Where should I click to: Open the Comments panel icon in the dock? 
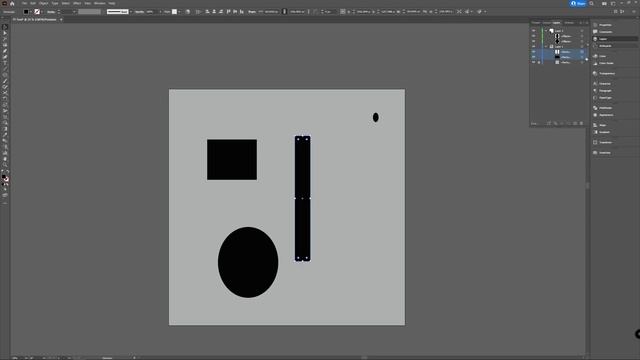point(595,32)
